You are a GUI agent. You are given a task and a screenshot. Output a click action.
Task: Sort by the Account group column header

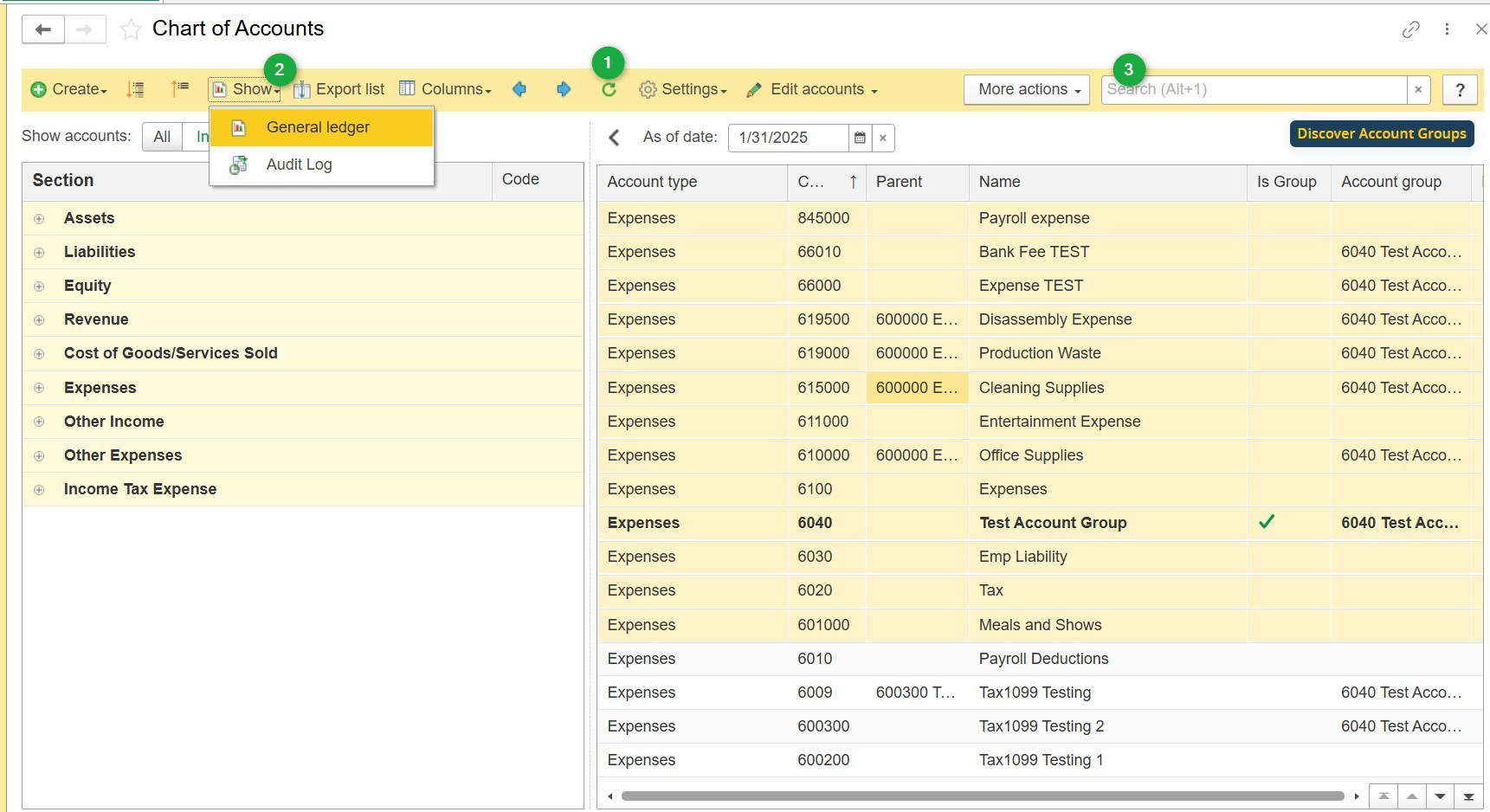click(1401, 182)
